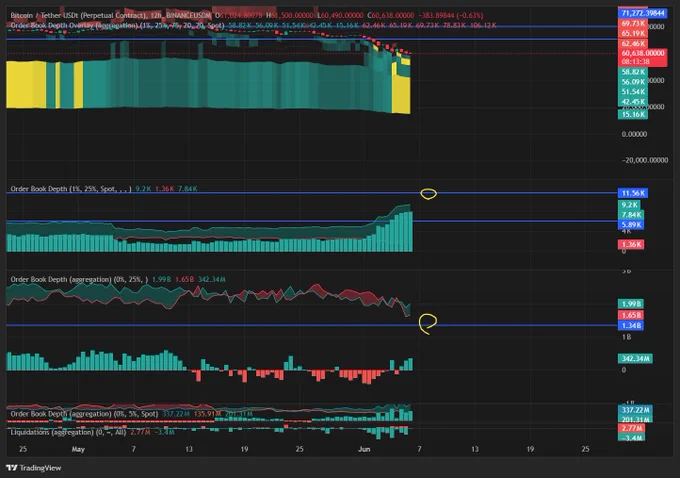
Task: Click the green 58.82K axis label
Action: (x=633, y=72)
